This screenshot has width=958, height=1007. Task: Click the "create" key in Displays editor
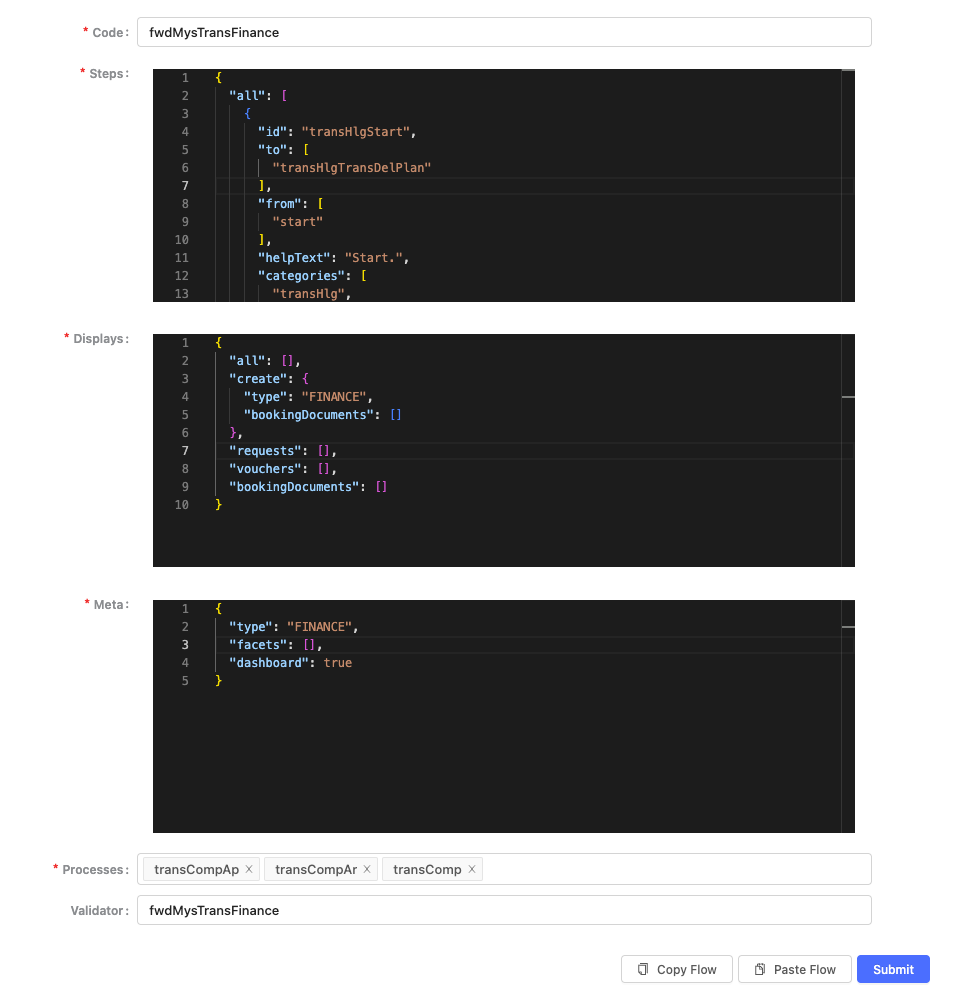tap(258, 379)
